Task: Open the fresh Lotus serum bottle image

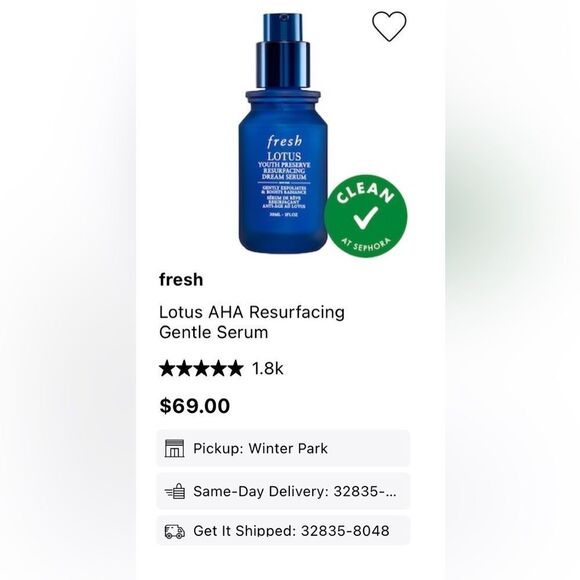Action: (x=283, y=133)
